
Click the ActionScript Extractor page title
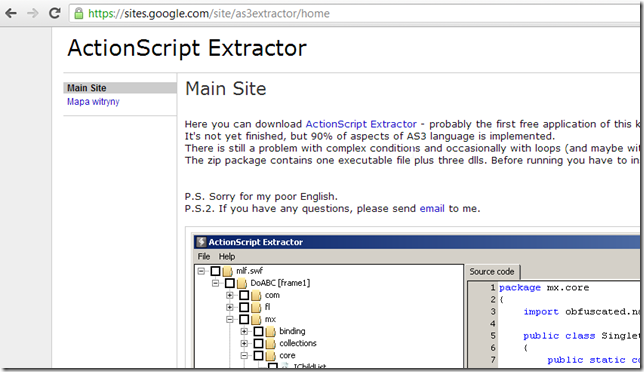coord(187,48)
